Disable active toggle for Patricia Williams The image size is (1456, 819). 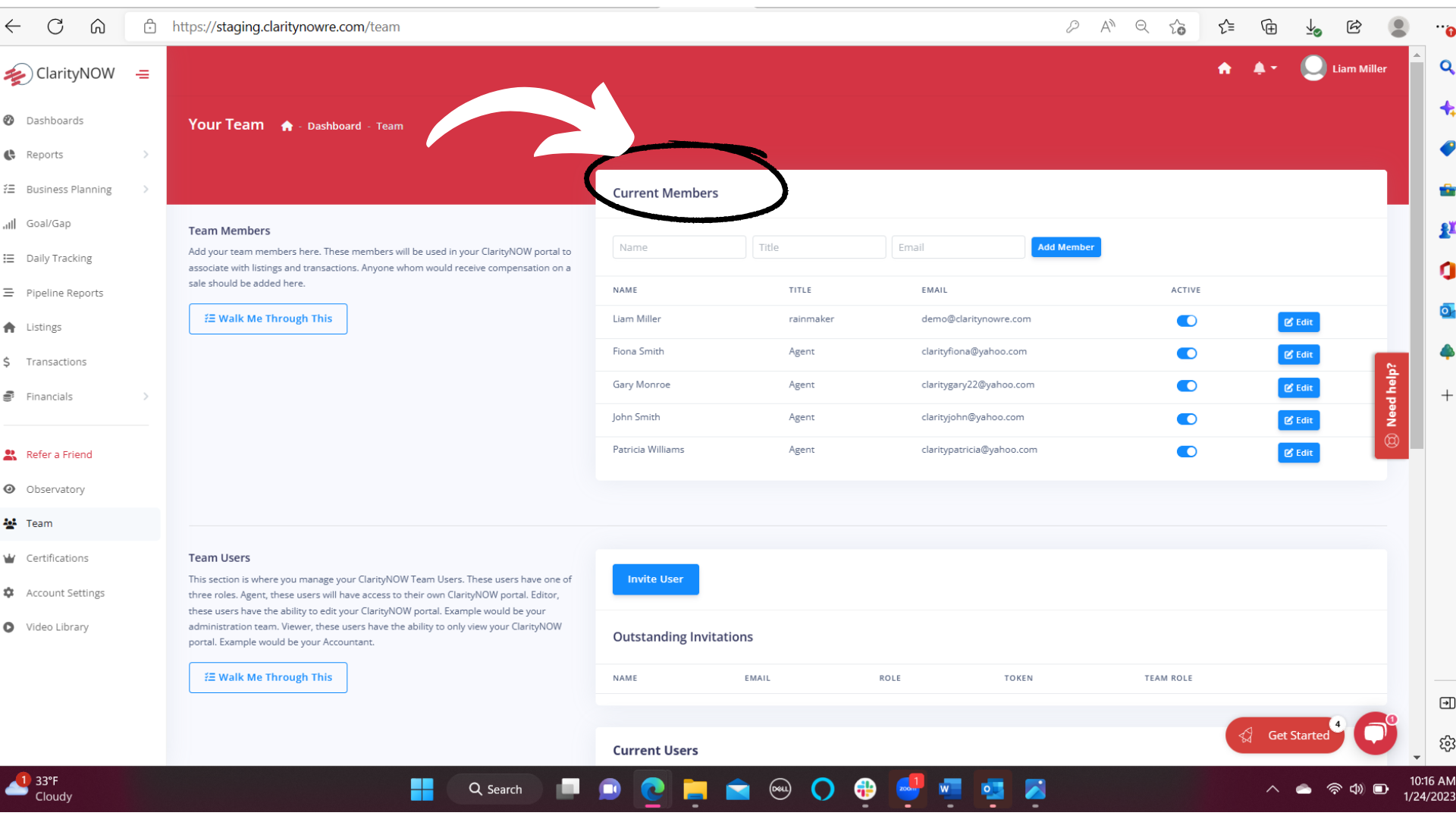[1187, 452]
